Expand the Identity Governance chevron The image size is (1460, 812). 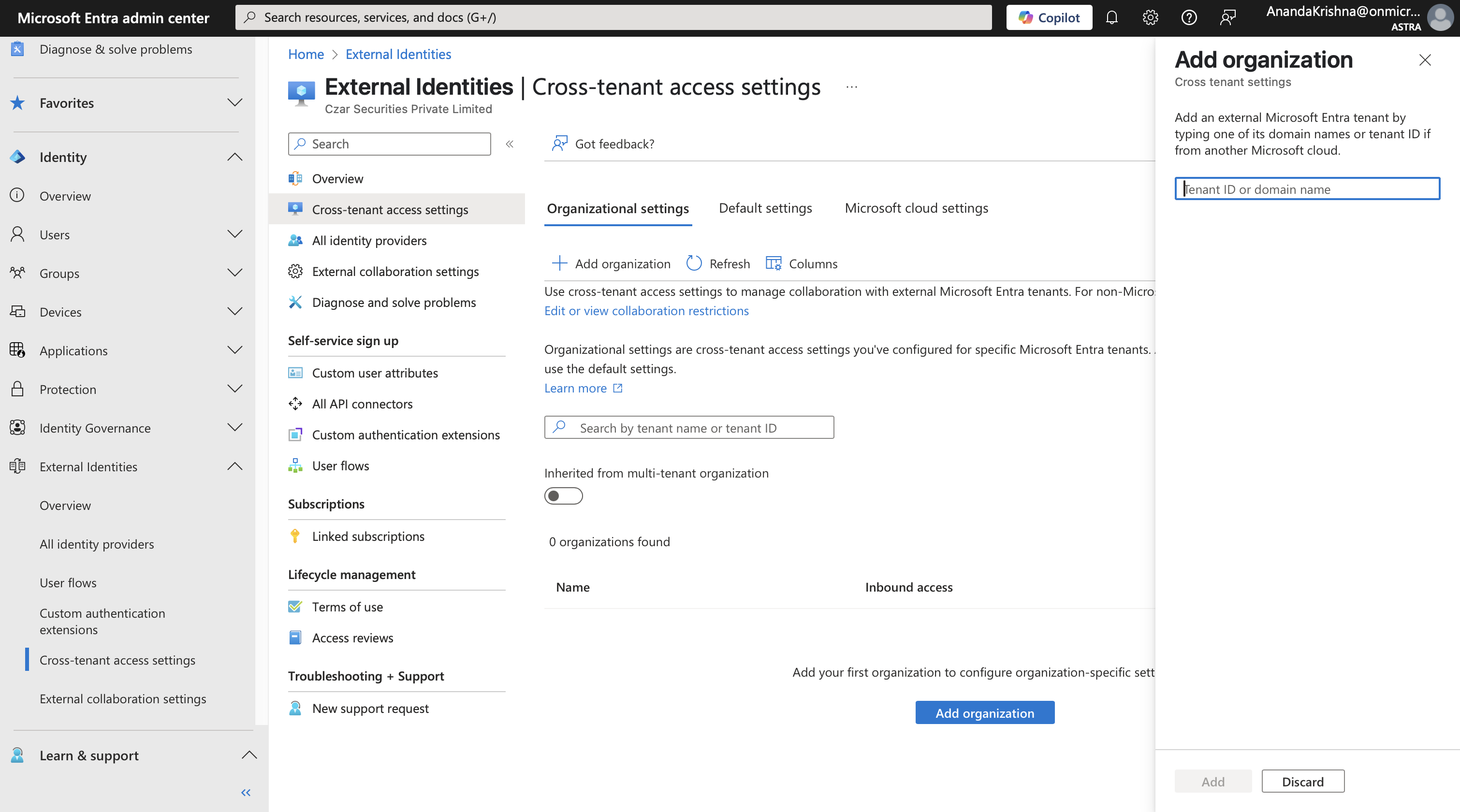[x=234, y=427]
